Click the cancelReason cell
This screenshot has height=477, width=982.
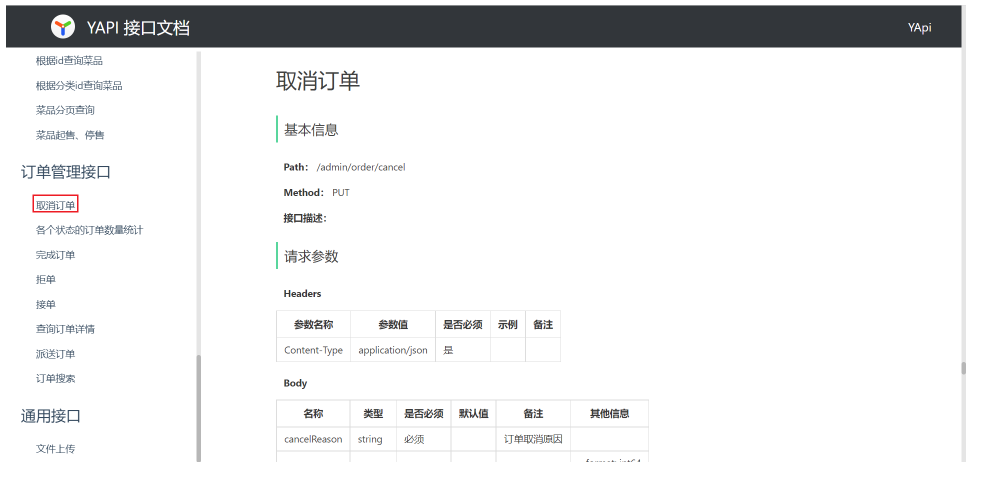pos(313,439)
